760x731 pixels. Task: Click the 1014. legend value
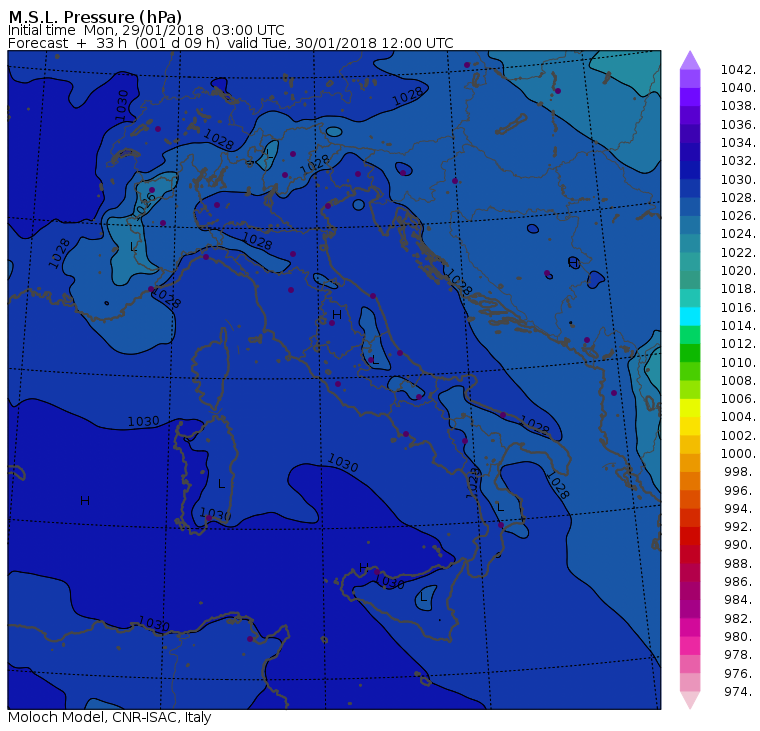[738, 326]
